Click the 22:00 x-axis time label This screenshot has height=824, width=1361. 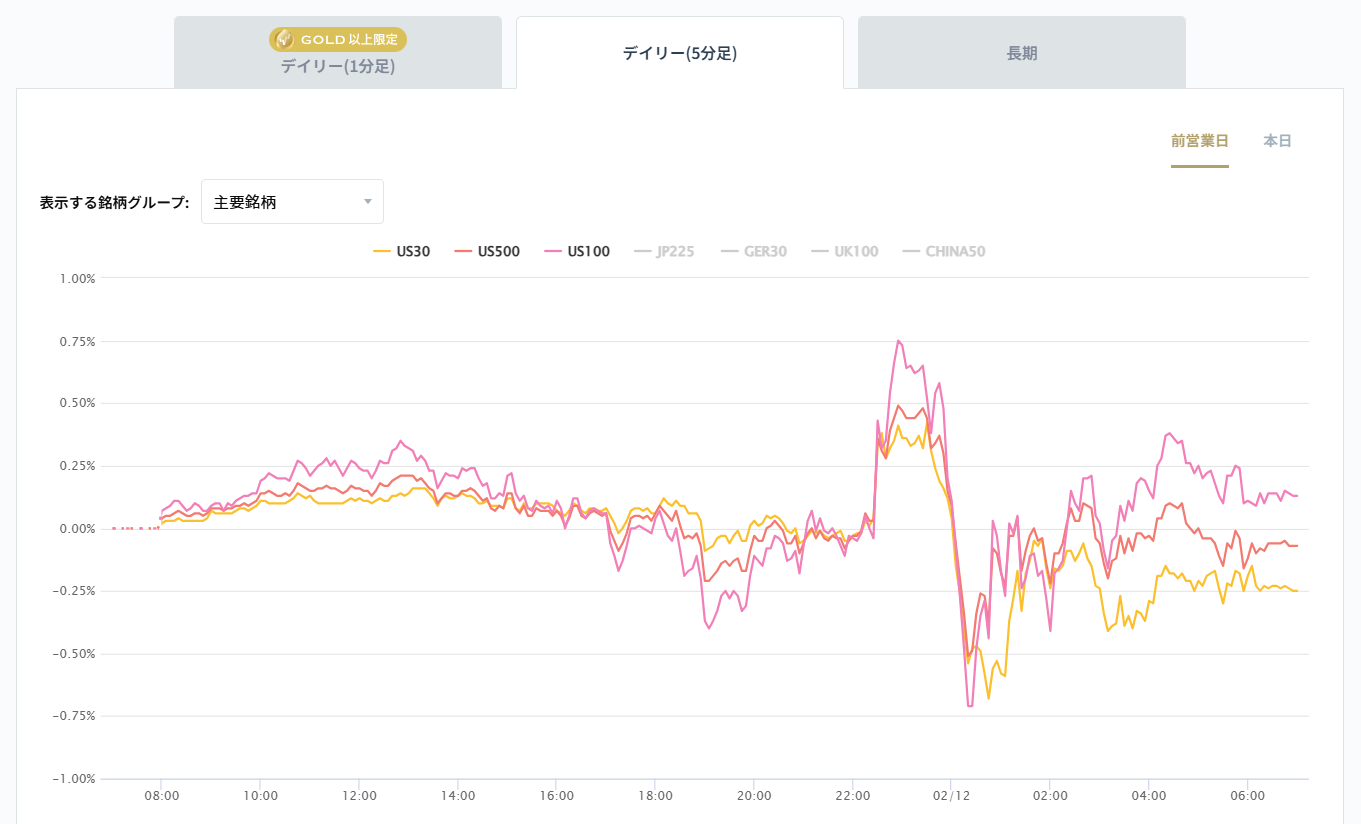[852, 796]
